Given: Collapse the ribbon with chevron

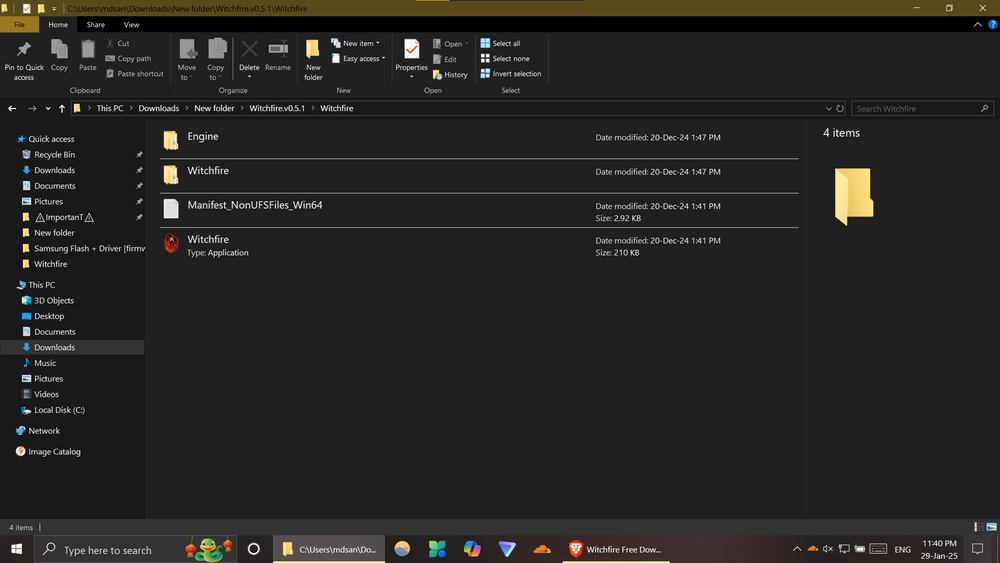Looking at the screenshot, I should coord(978,24).
